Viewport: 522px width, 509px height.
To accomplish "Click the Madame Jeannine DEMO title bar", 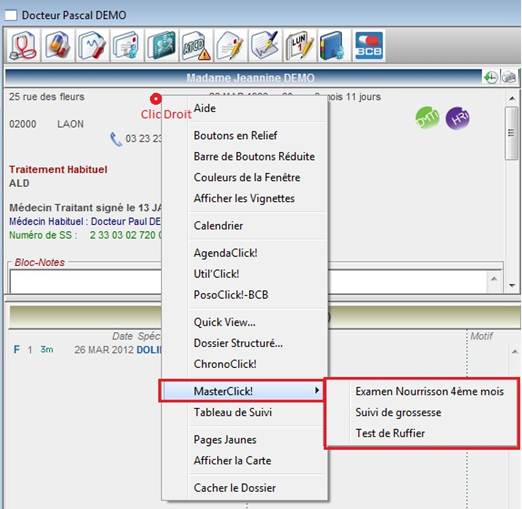I will [244, 78].
